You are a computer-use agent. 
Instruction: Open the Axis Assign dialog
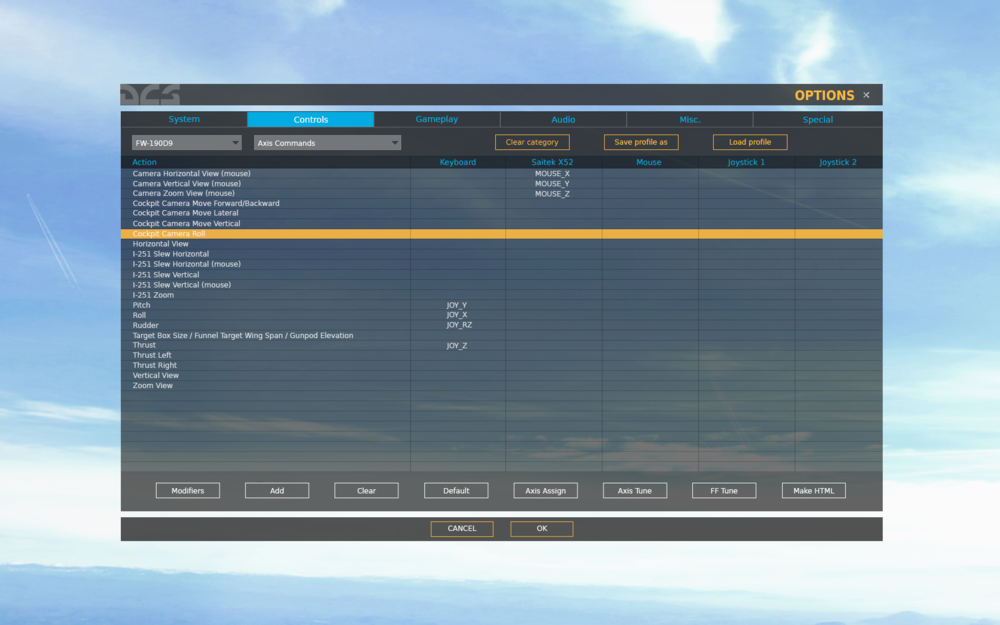(x=546, y=490)
